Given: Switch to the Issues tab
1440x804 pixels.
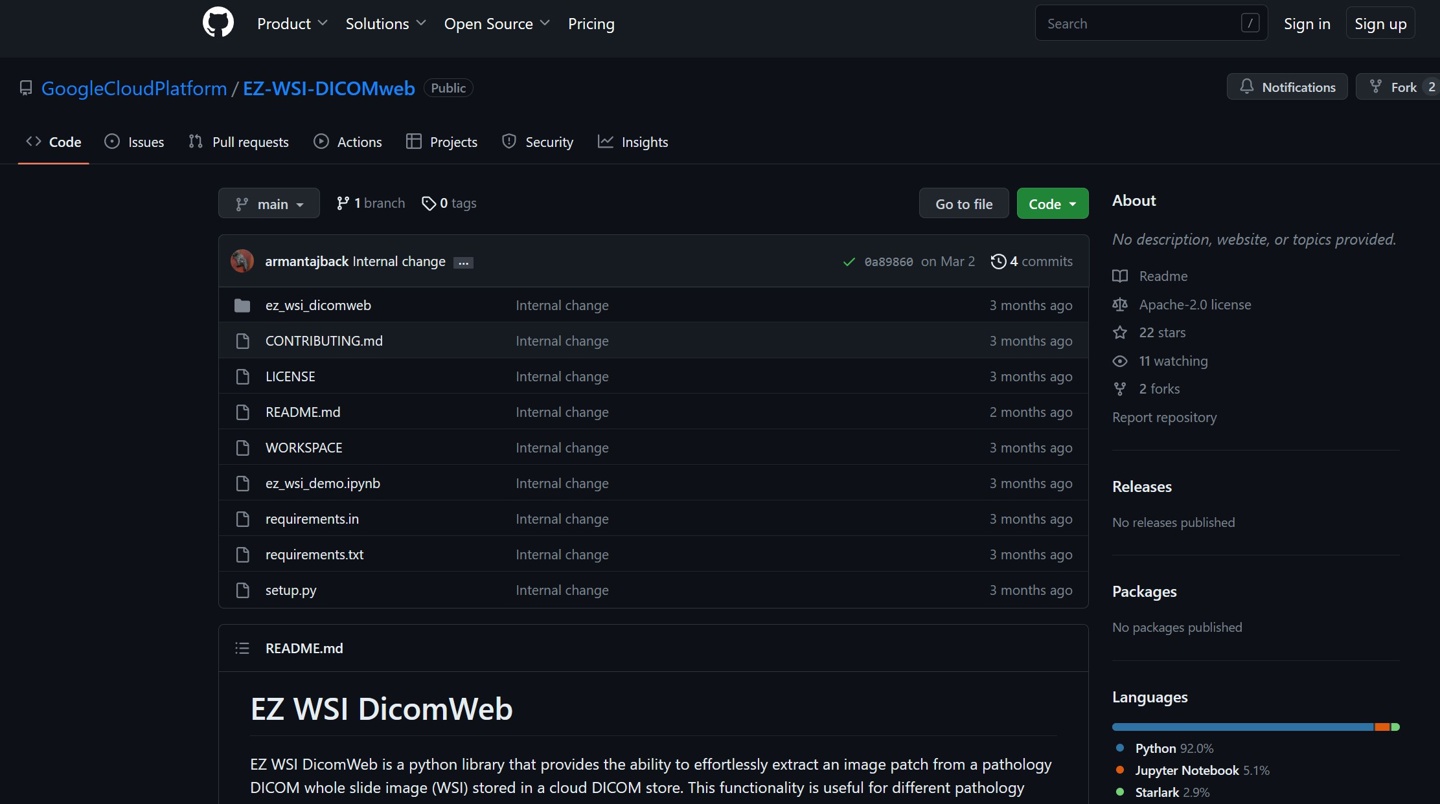Looking at the screenshot, I should [x=134, y=142].
